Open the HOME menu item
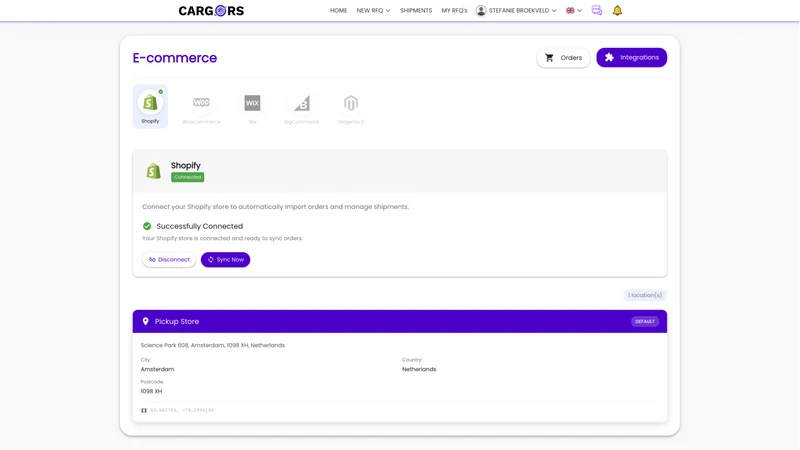Viewport: 800px width, 450px height. tap(338, 10)
